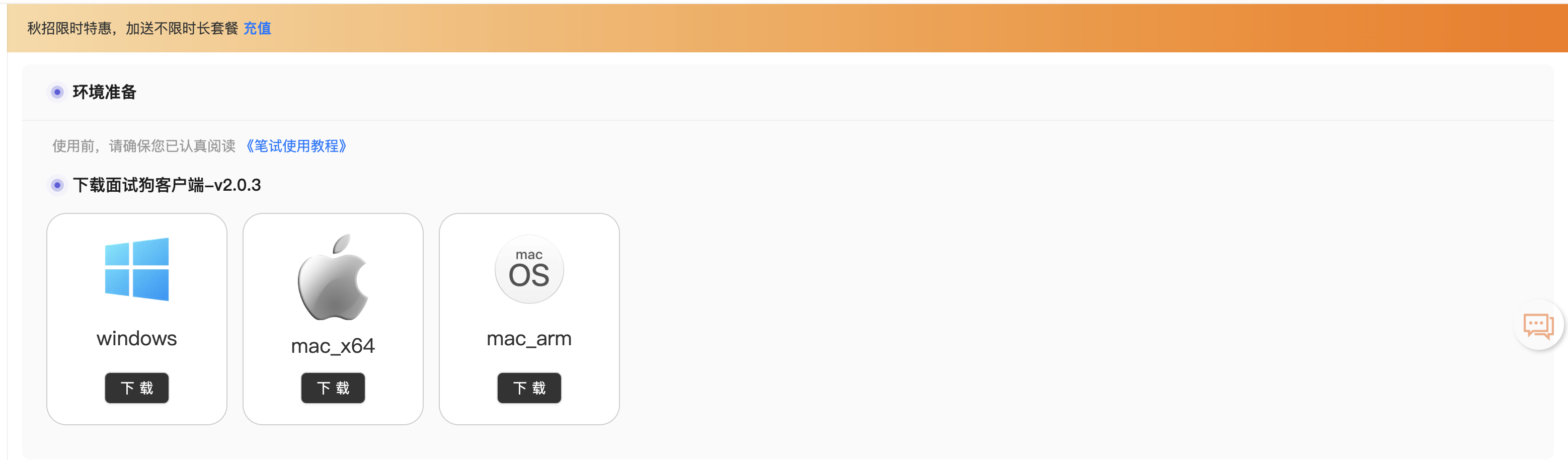Click the 下载面试狗客户端-v2.0.3 heading

(x=166, y=185)
